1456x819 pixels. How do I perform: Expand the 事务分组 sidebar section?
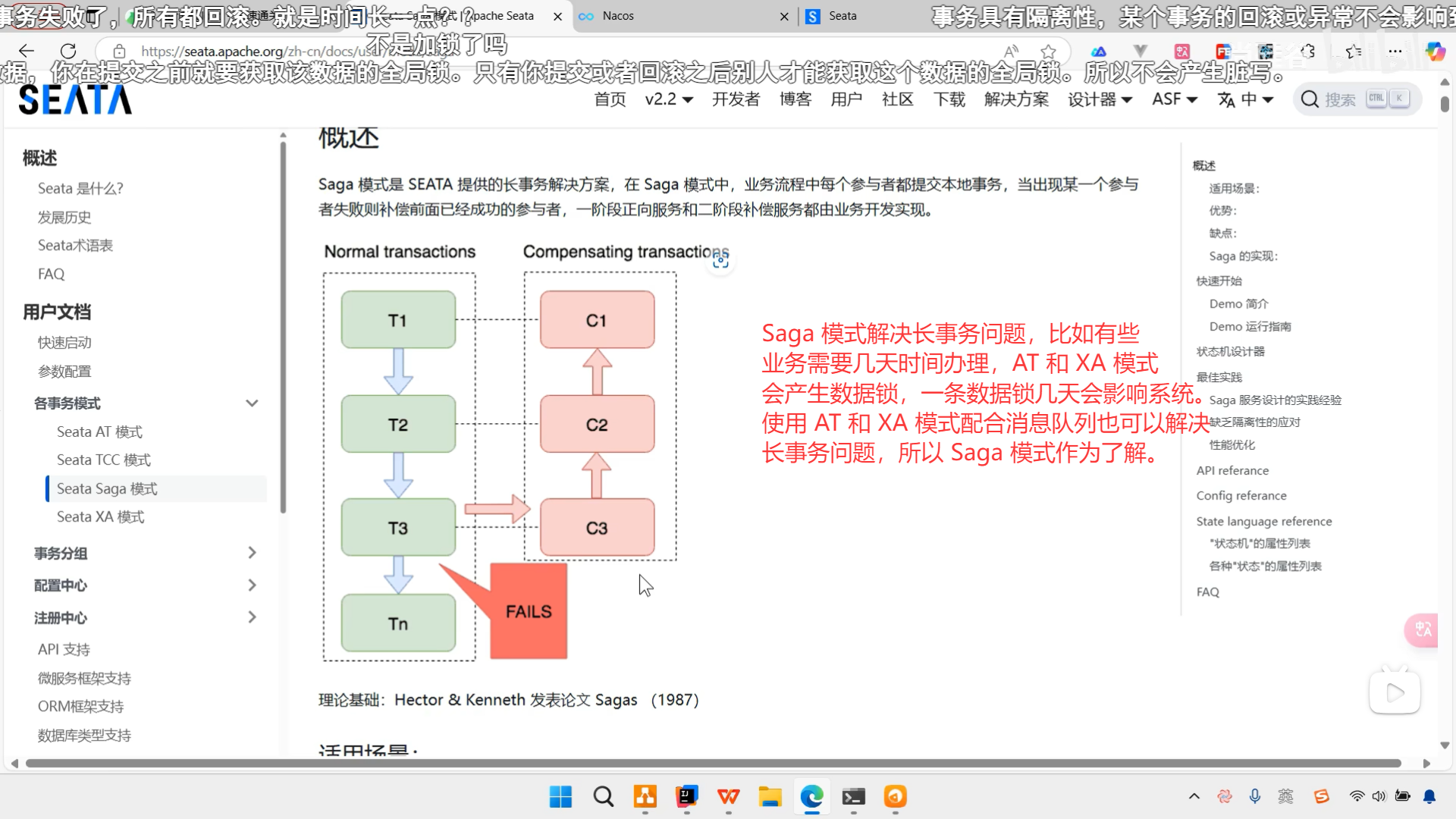click(x=252, y=553)
